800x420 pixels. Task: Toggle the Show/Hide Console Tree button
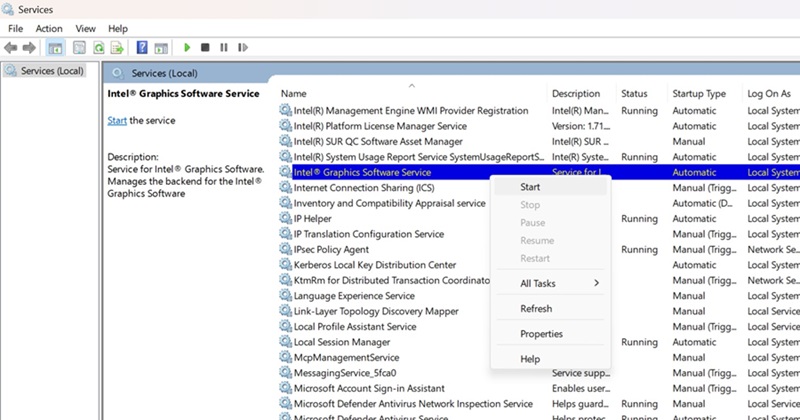tap(54, 47)
